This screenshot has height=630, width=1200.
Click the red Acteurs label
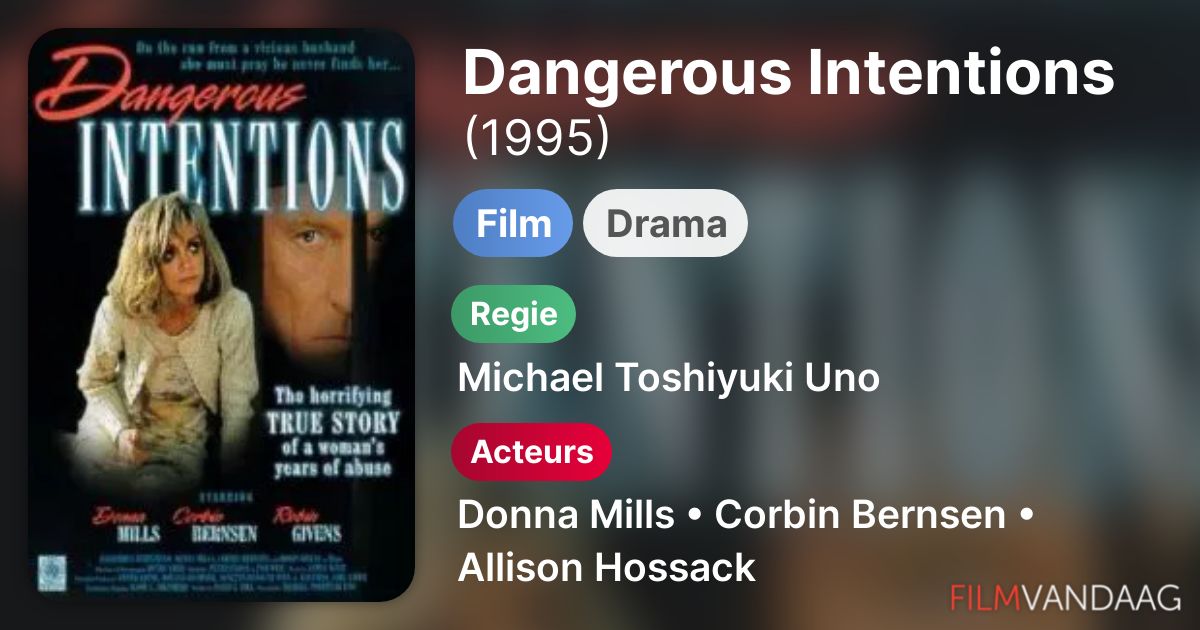coord(532,452)
